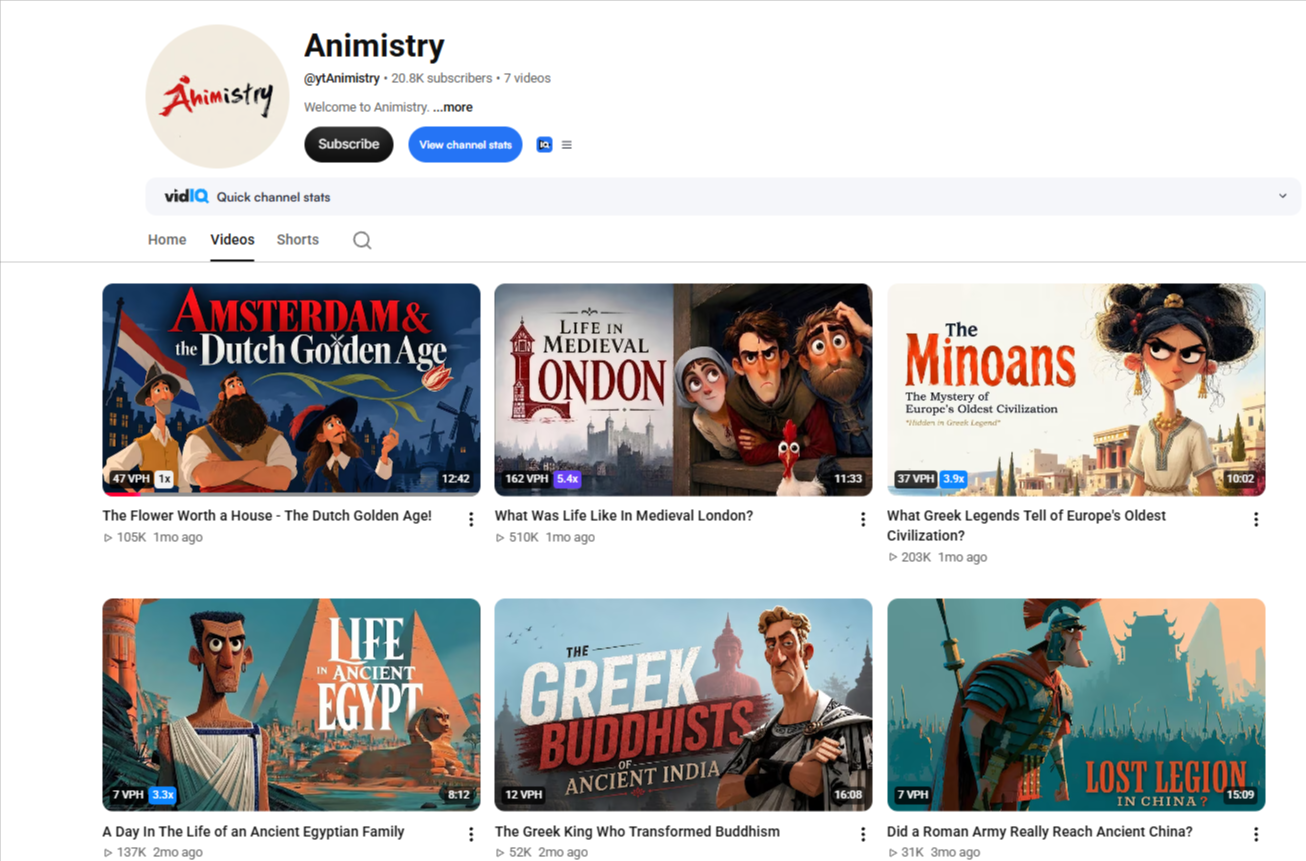Go to the Shorts tab
Viewport: 1306px width, 861px height.
(x=298, y=240)
